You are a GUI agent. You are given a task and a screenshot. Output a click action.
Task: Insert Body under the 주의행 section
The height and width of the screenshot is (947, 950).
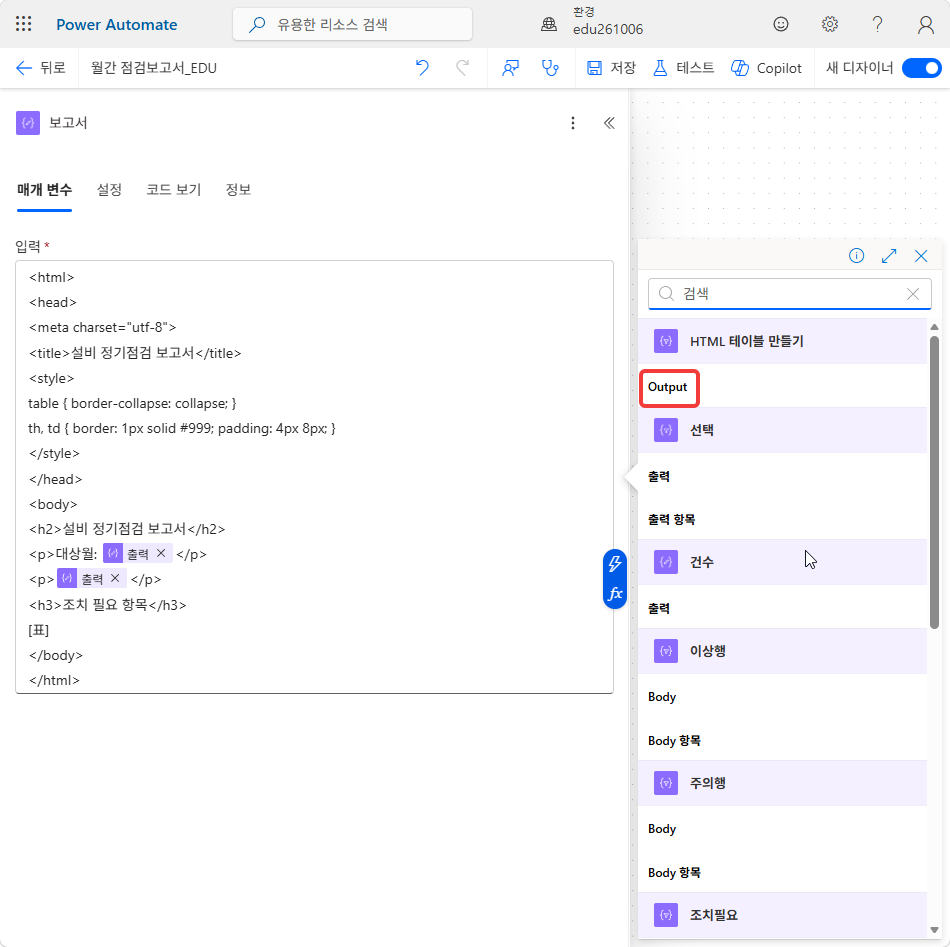click(x=662, y=829)
